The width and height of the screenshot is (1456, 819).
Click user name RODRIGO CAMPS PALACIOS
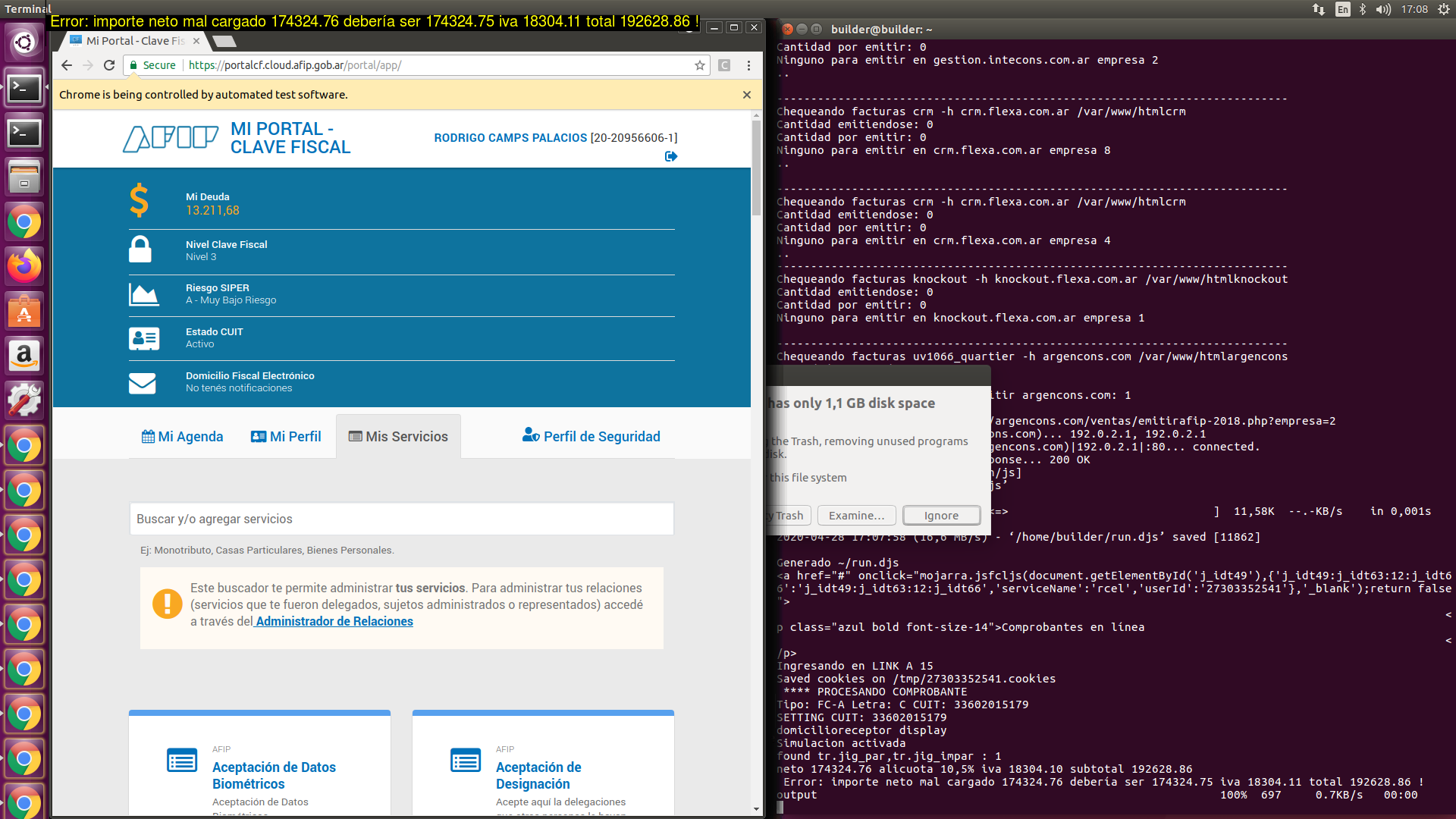pyautogui.click(x=510, y=138)
